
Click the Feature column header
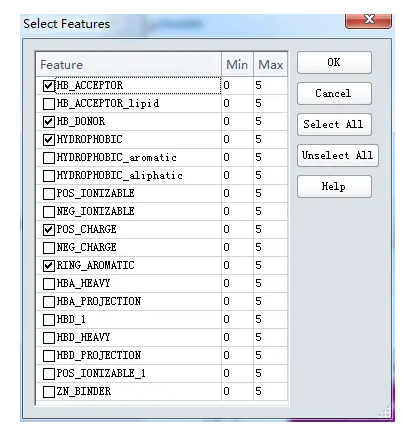pos(129,64)
